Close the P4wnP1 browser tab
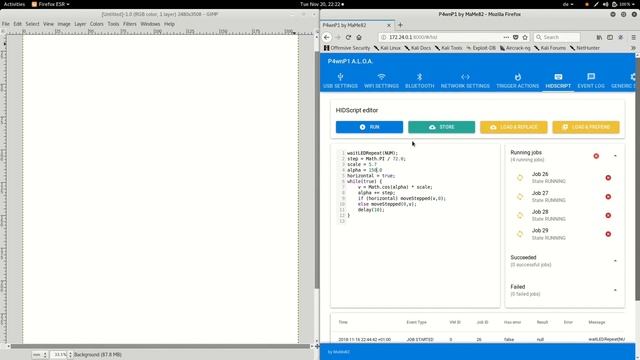 [389, 25]
